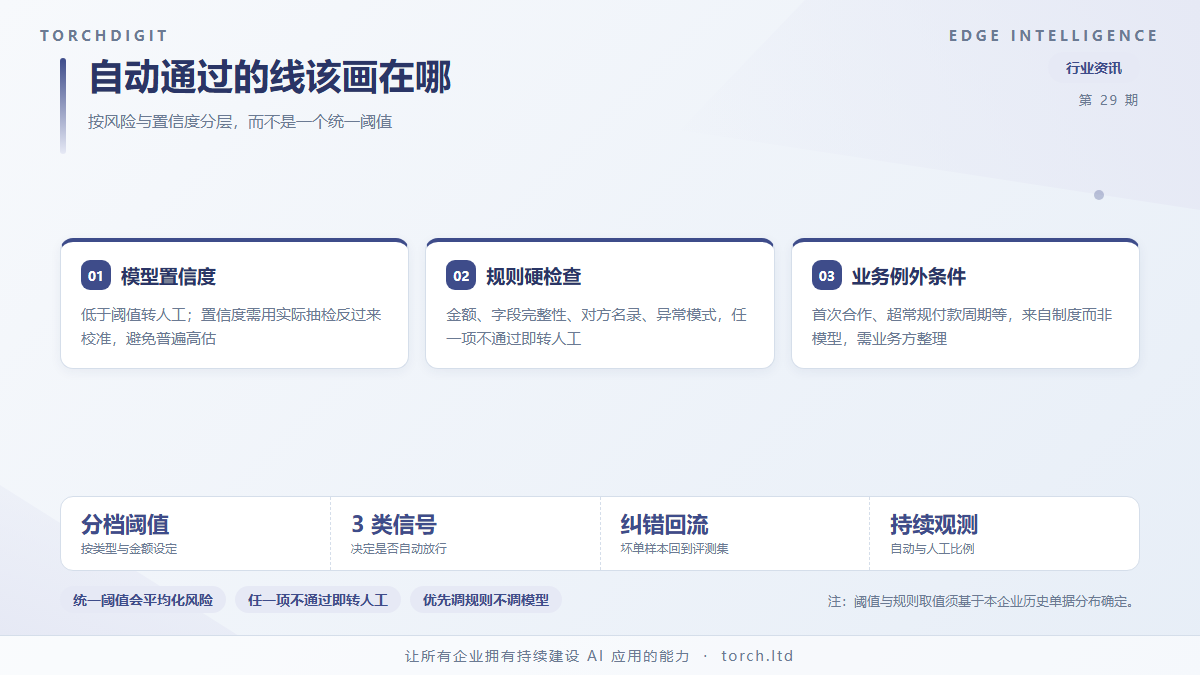Click the 行业资讯 tag

[1094, 68]
